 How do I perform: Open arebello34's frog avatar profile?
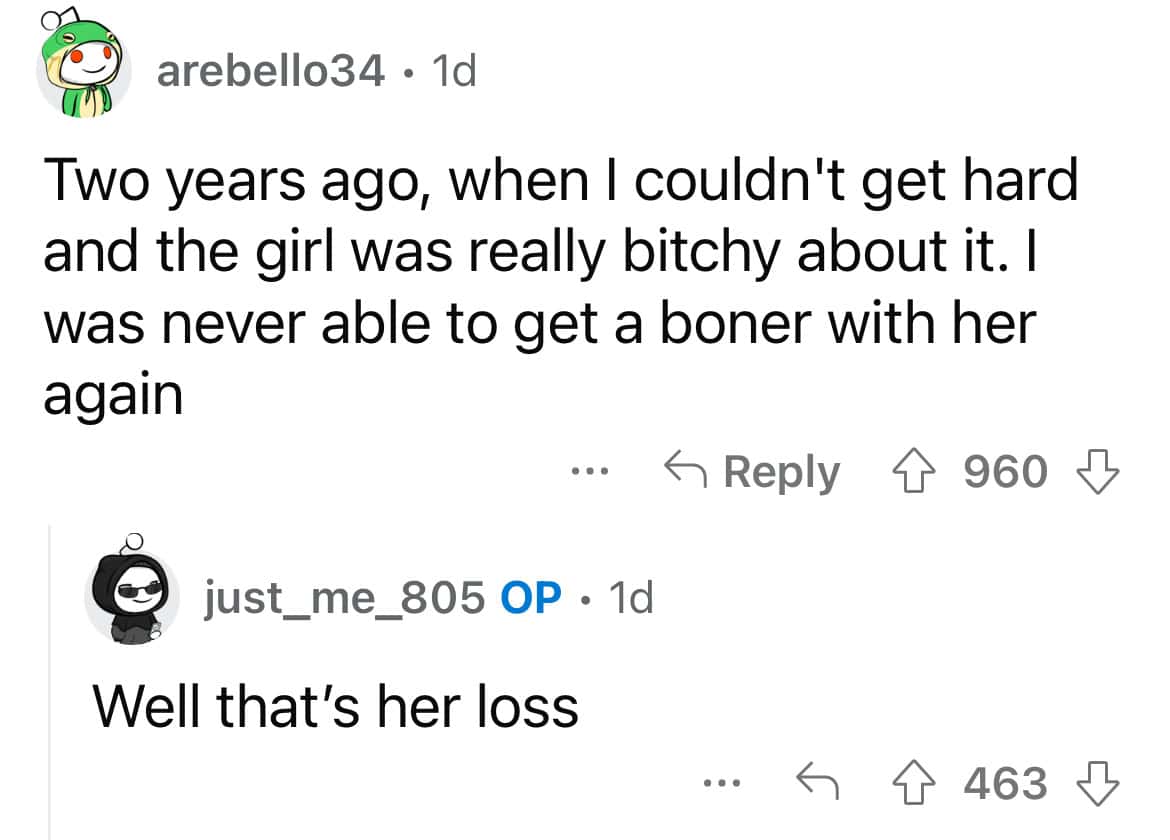(82, 70)
